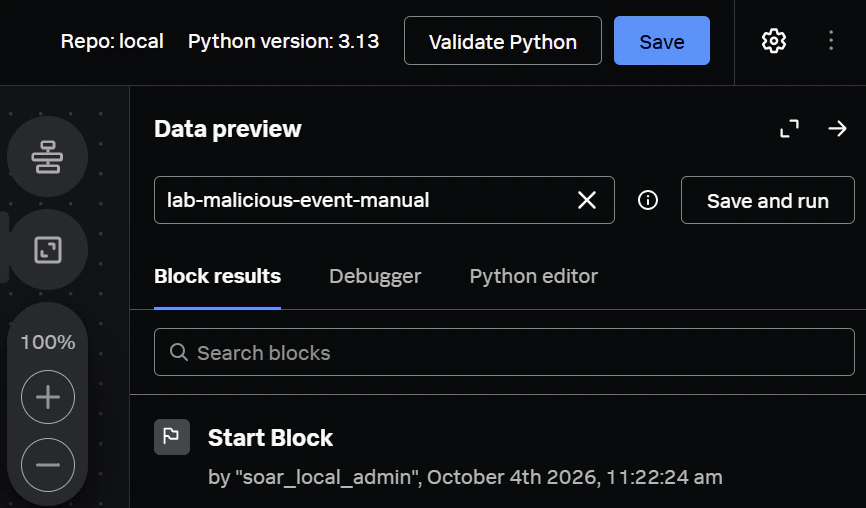Click the fit-to-screen canvas icon

(47, 250)
